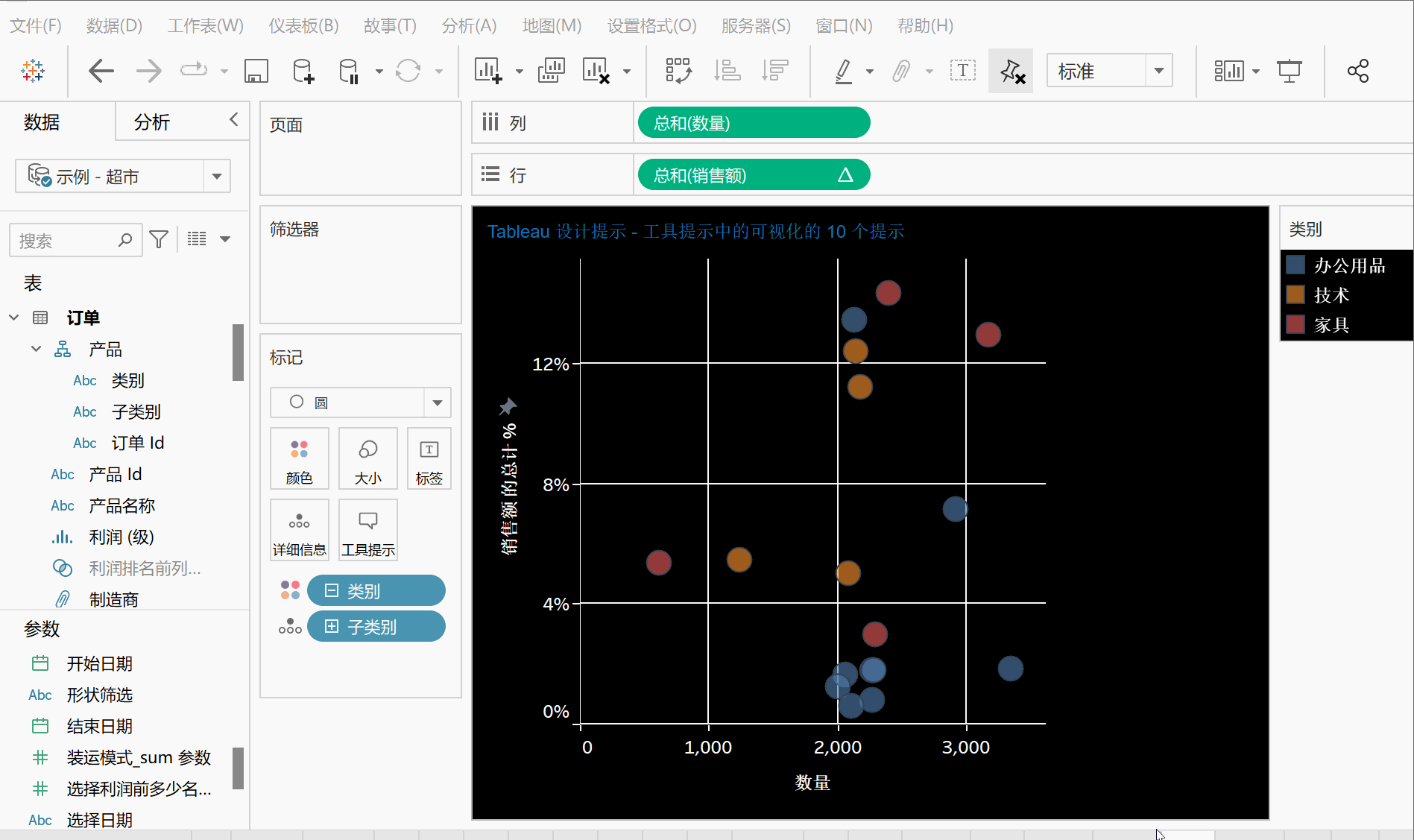Click the new worksheet chart icon
This screenshot has width=1414, height=840.
(x=488, y=72)
